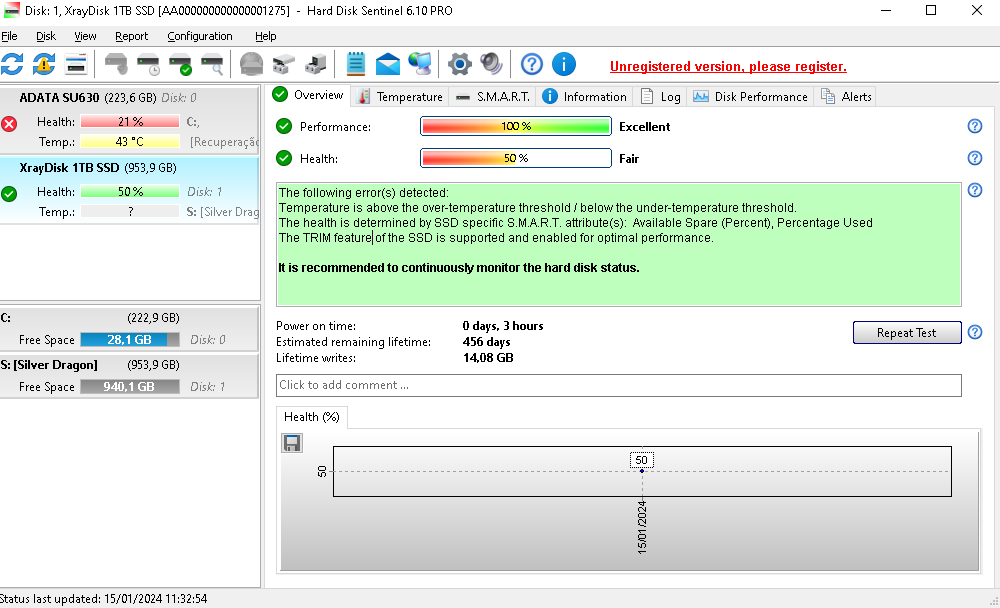The image size is (1000, 608).
Task: Open the blue notepad report icon
Action: [x=356, y=64]
